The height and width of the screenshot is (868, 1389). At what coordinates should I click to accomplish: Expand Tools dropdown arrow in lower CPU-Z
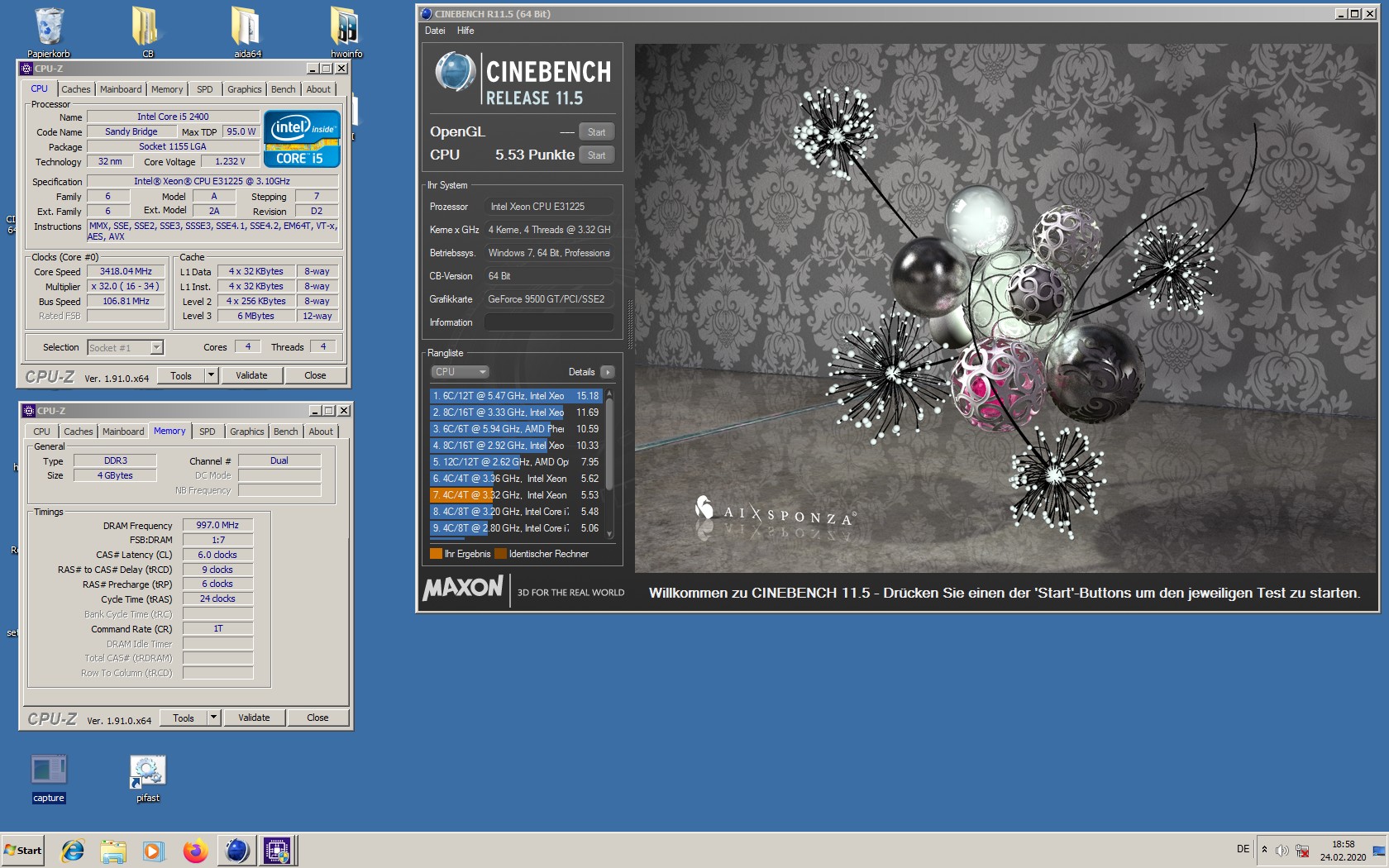click(213, 718)
